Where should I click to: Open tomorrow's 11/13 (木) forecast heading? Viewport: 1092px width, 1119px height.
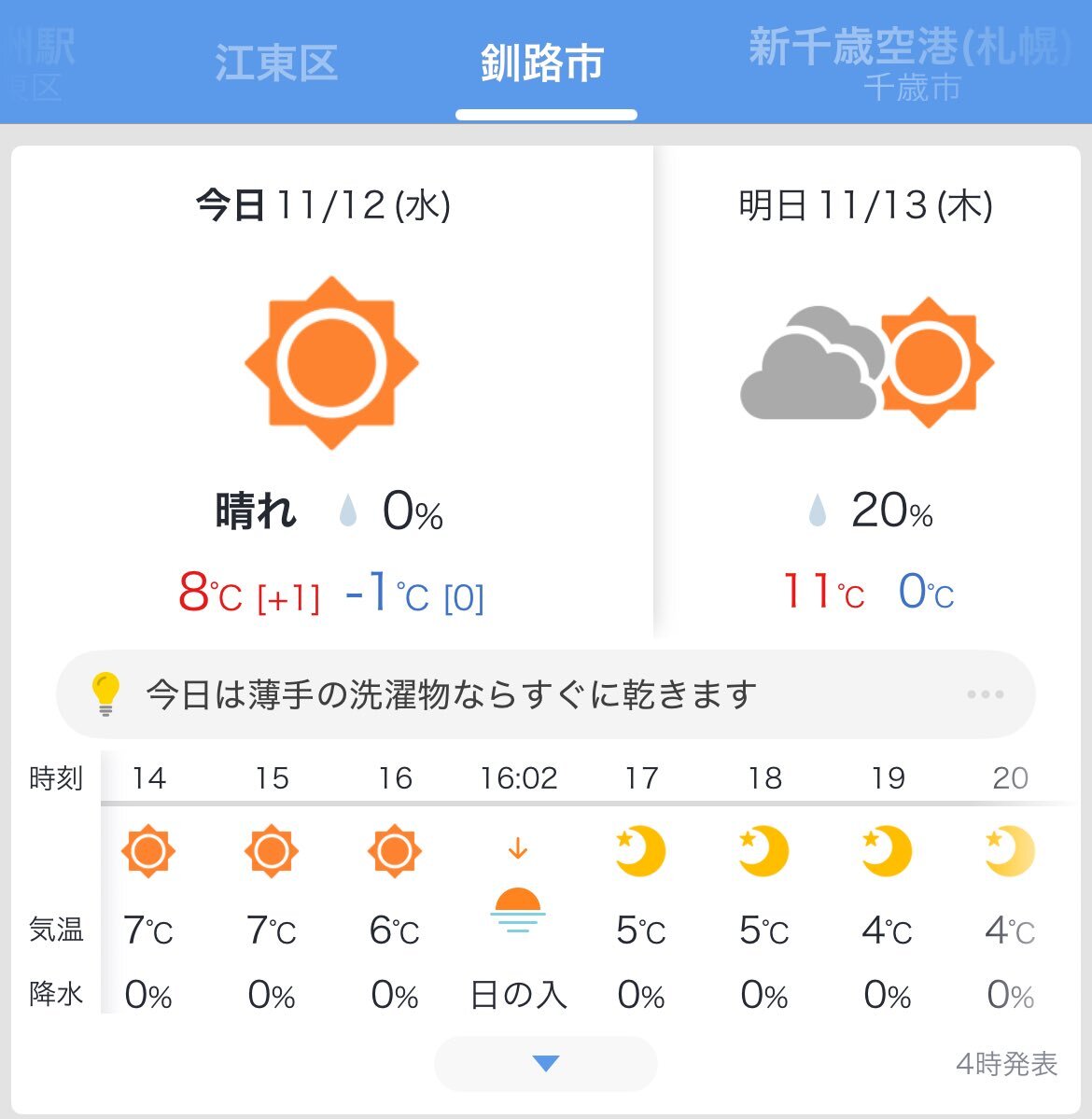tap(865, 204)
